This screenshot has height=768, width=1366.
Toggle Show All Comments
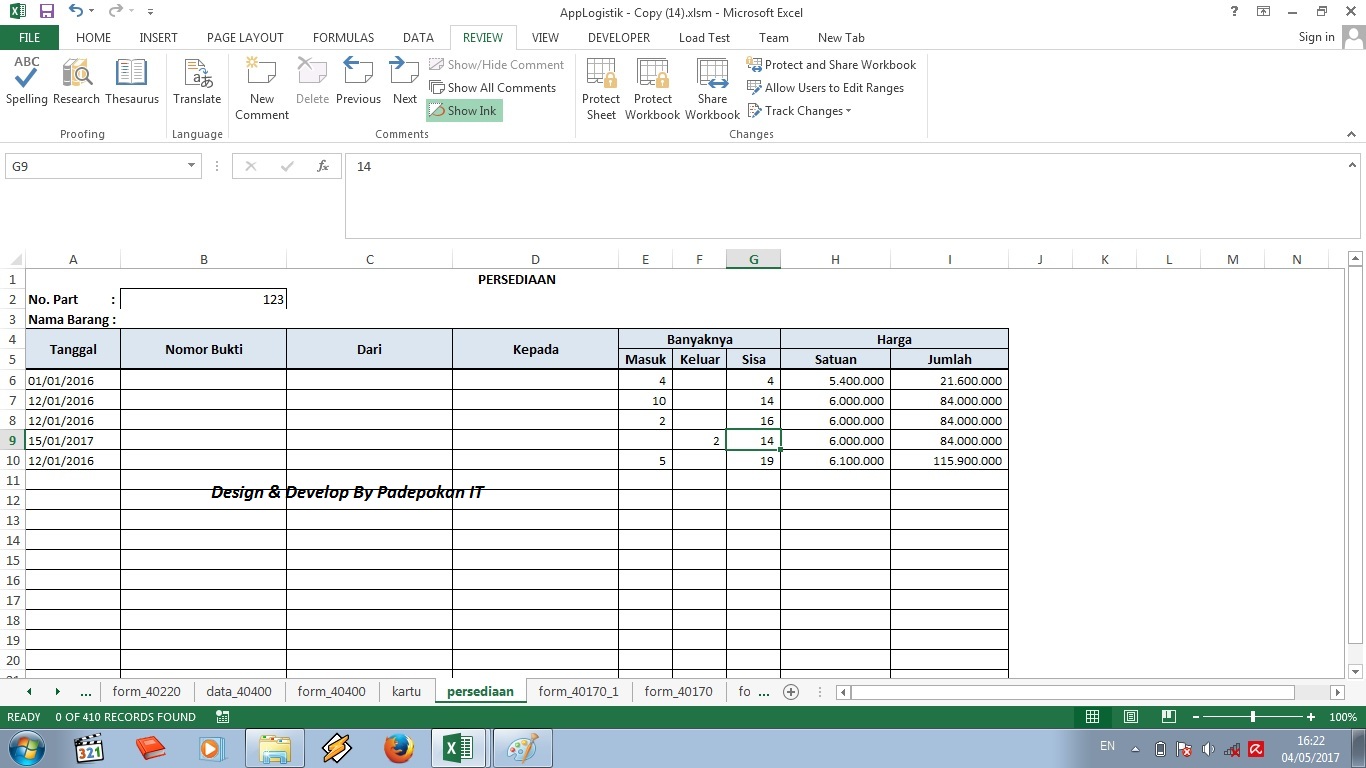coord(493,88)
